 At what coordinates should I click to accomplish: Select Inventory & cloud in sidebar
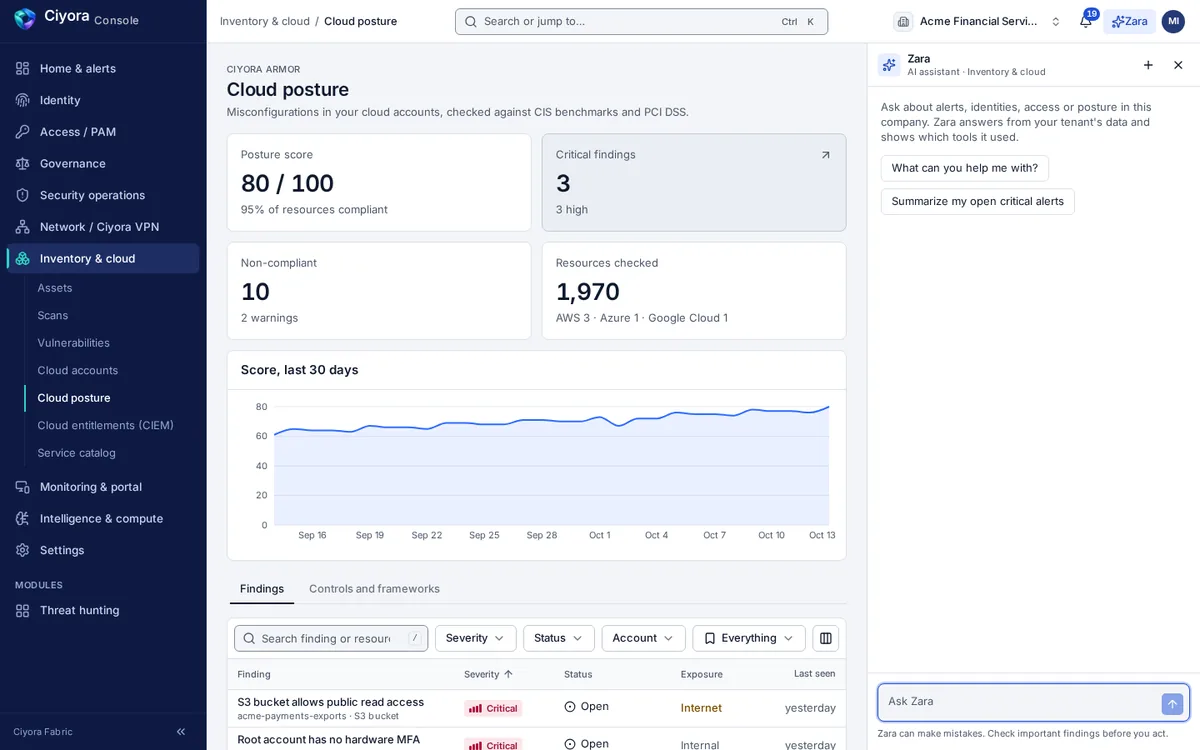pos(103,258)
